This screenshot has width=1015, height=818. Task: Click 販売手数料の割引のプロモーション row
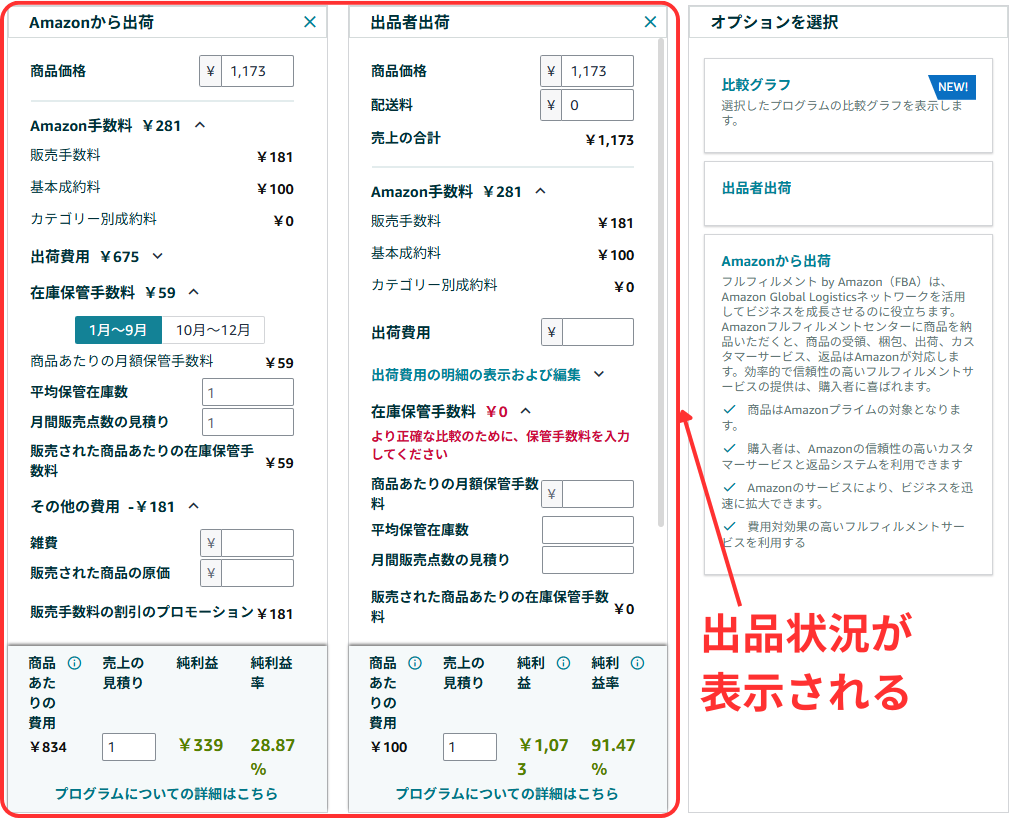tap(162, 613)
